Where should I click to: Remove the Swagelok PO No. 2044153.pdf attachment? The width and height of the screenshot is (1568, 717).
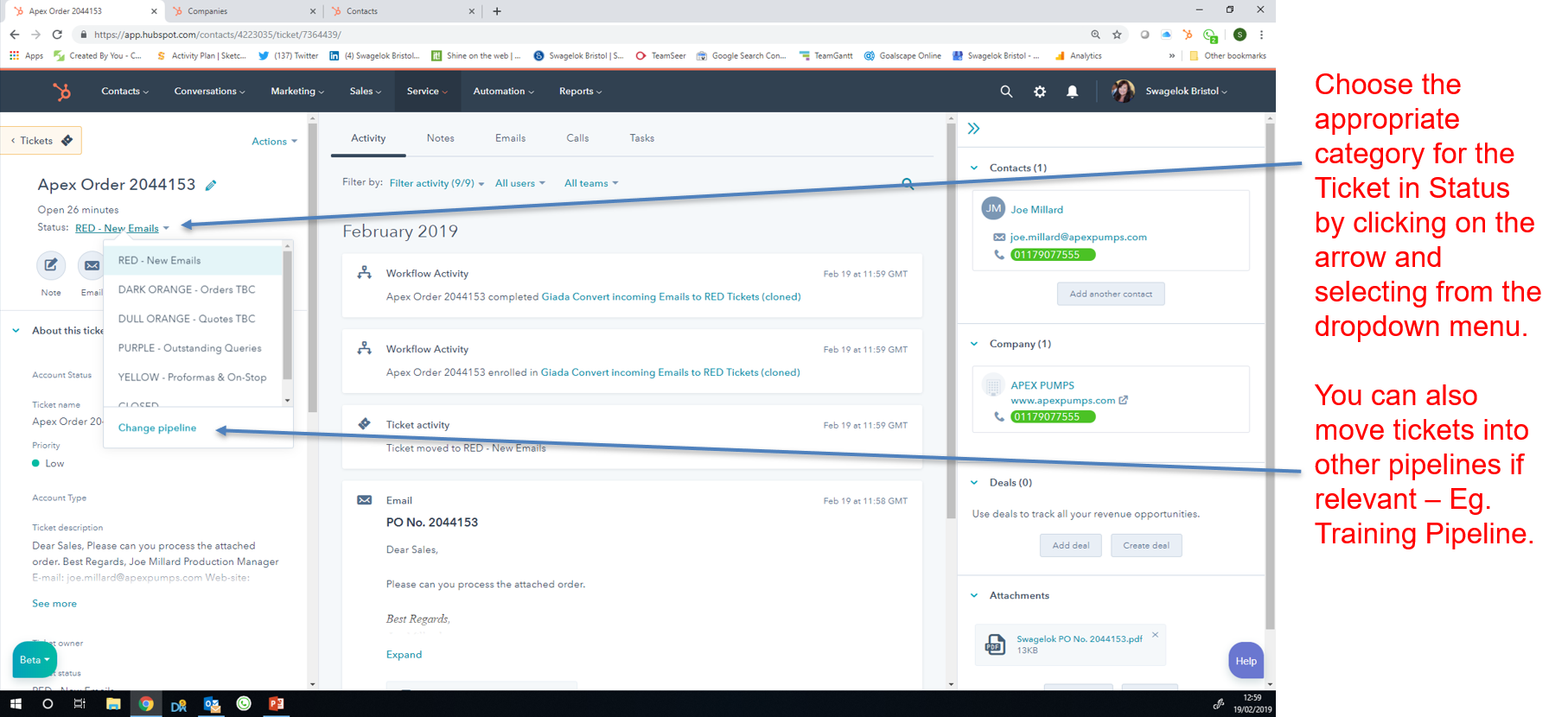click(1155, 635)
